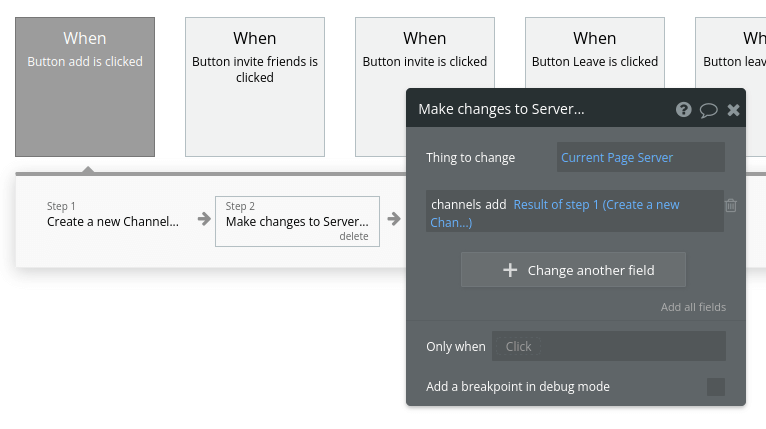The image size is (766, 429).
Task: Click the arrow after Step 2
Action: tap(394, 219)
